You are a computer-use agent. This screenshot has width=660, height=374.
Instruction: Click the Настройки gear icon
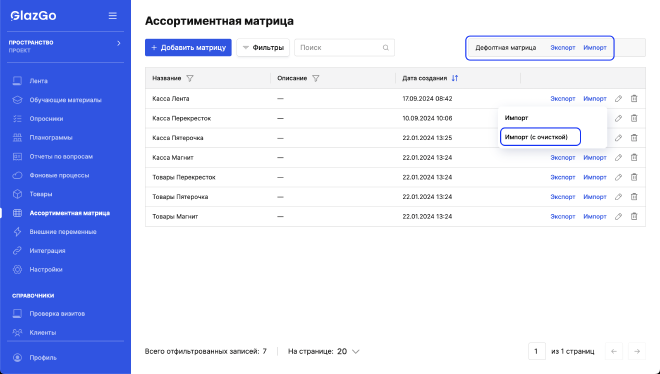pyautogui.click(x=17, y=269)
